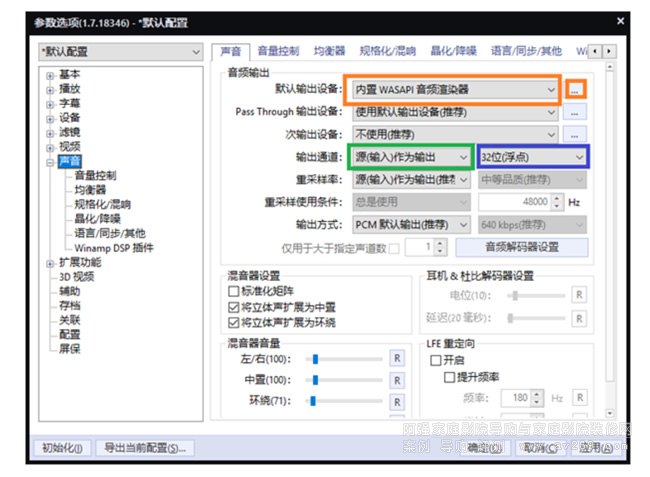This screenshot has width=650, height=477.
Task: Expand the 扩展功能 tree node
Action: [51, 262]
